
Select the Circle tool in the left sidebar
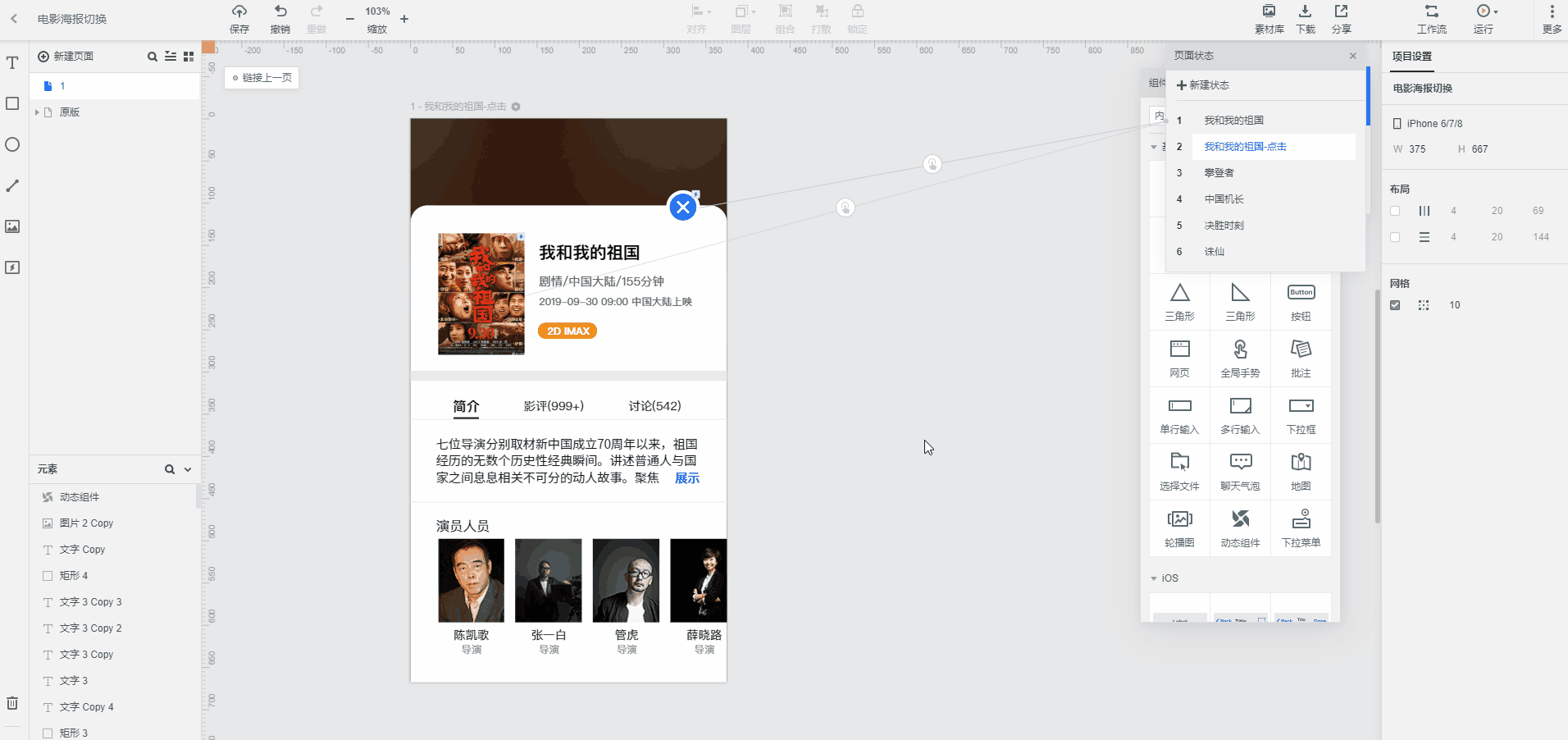[x=12, y=144]
